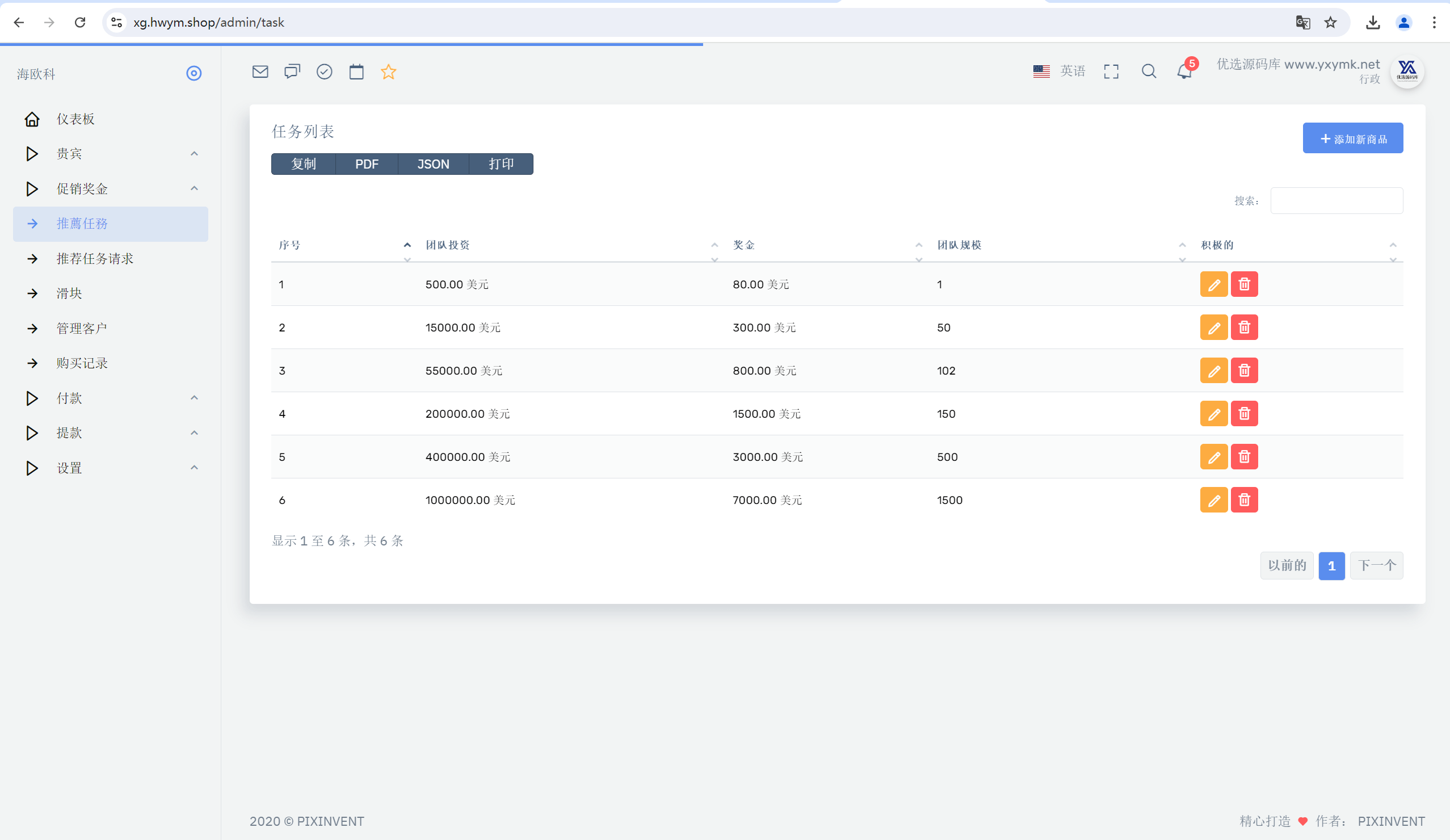Viewport: 1450px width, 840px height.
Task: Click the 添加新商品 button
Action: (x=1352, y=138)
